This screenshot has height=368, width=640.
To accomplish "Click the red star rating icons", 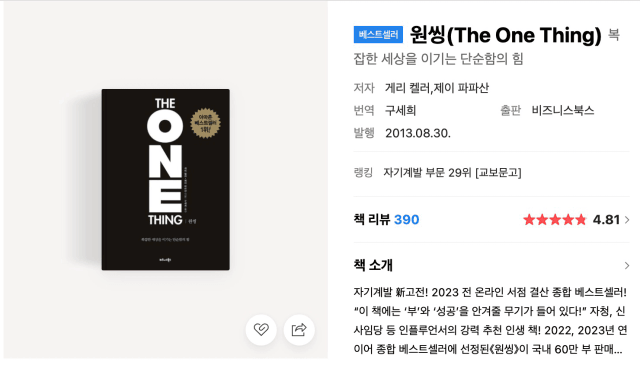I will pos(555,220).
